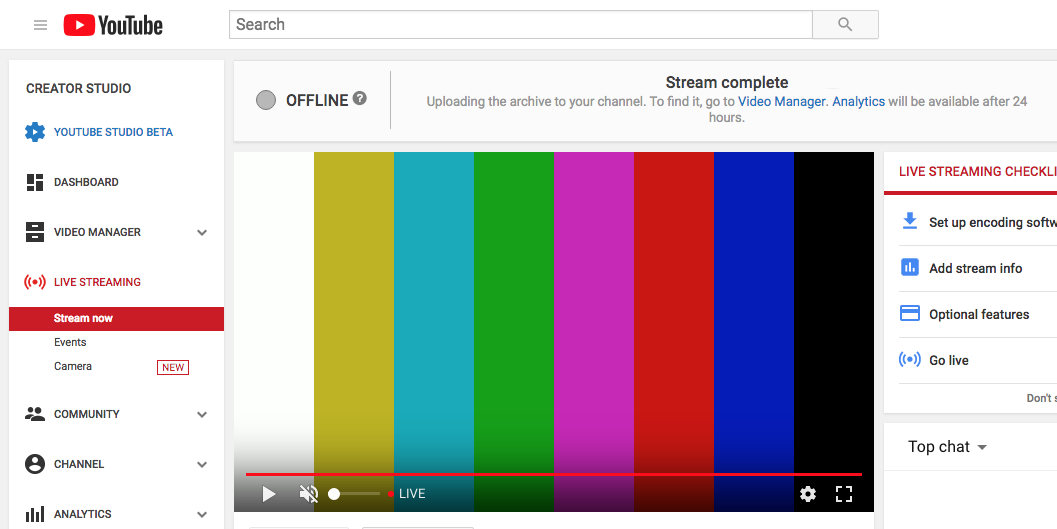This screenshot has height=529, width=1057.
Task: Click the Analytics link in banner
Action: (858, 101)
